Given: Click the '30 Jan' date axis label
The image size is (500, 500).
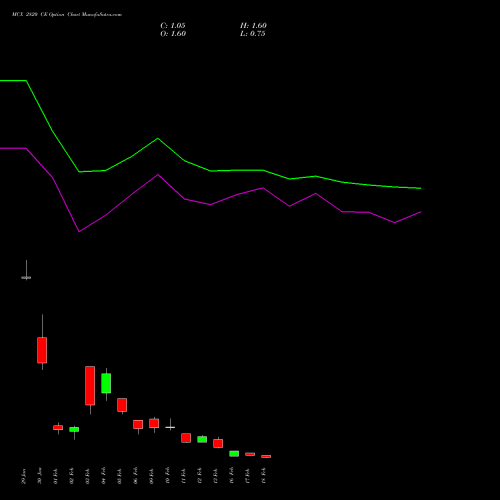Looking at the screenshot, I should 40,476.
